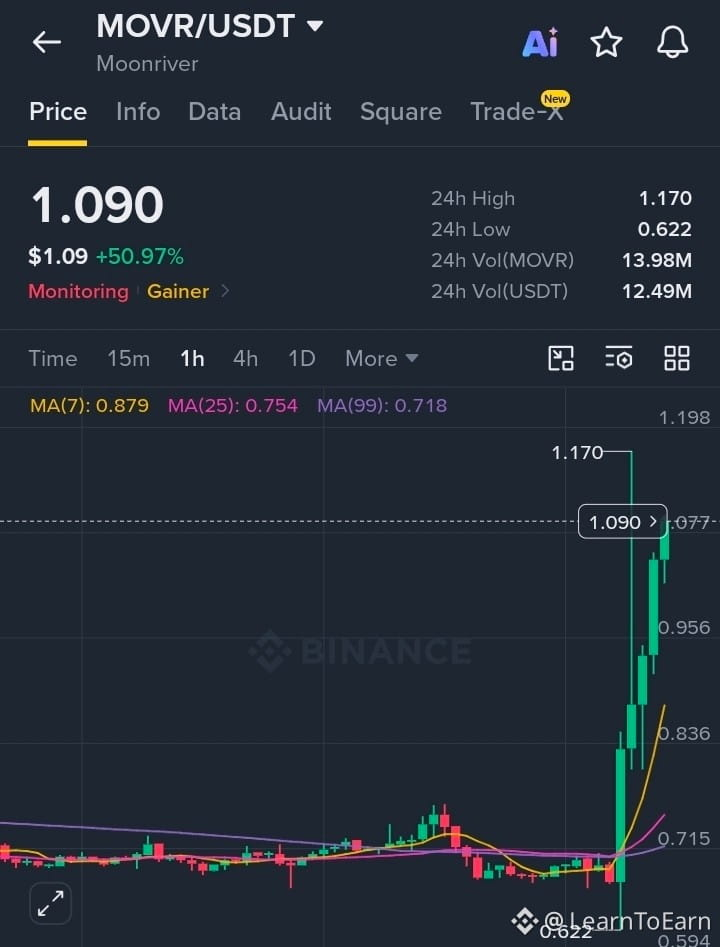Select the Time chart interval
The height and width of the screenshot is (947, 720).
pyautogui.click(x=53, y=359)
